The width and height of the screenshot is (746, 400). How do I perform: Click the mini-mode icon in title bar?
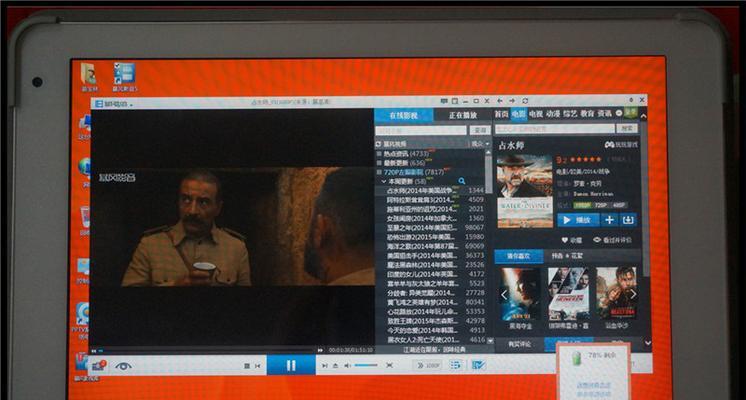click(454, 101)
